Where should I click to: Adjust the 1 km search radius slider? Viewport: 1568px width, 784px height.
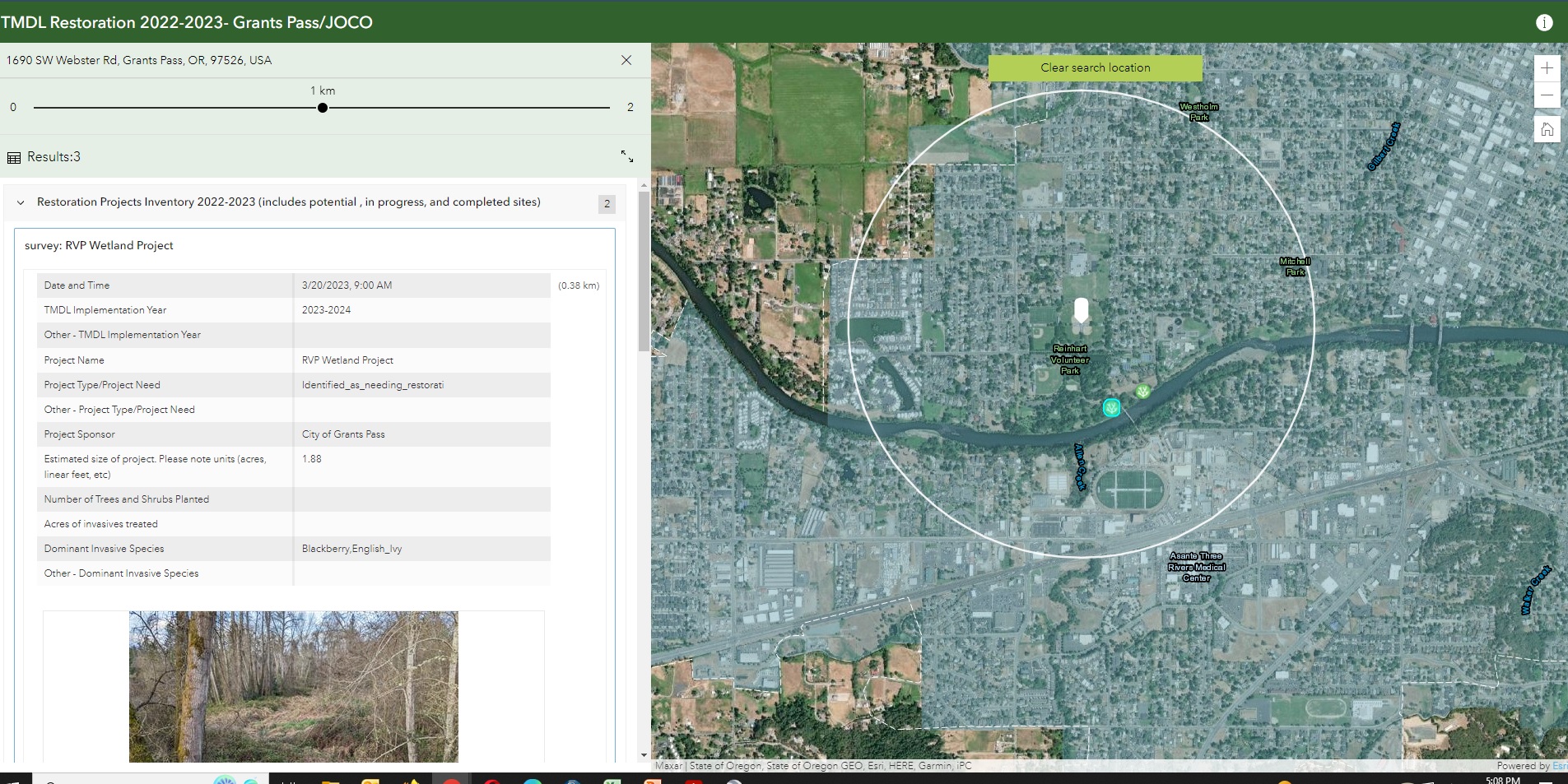coord(322,107)
